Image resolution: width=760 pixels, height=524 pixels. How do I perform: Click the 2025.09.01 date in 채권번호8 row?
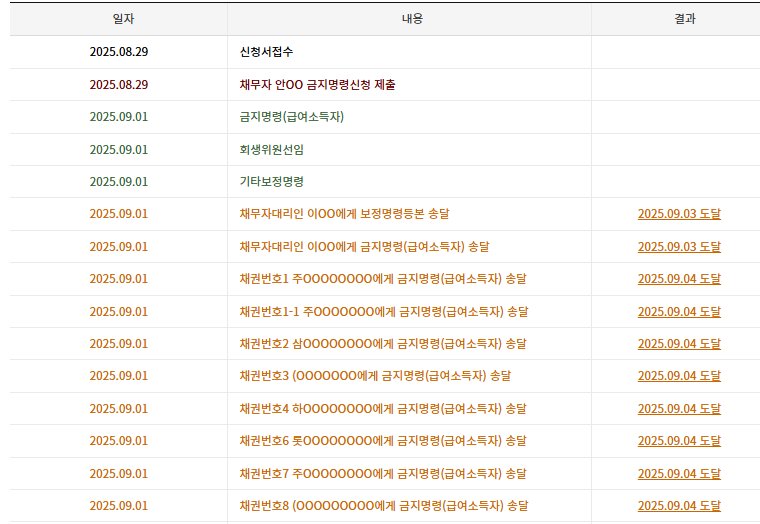119,506
